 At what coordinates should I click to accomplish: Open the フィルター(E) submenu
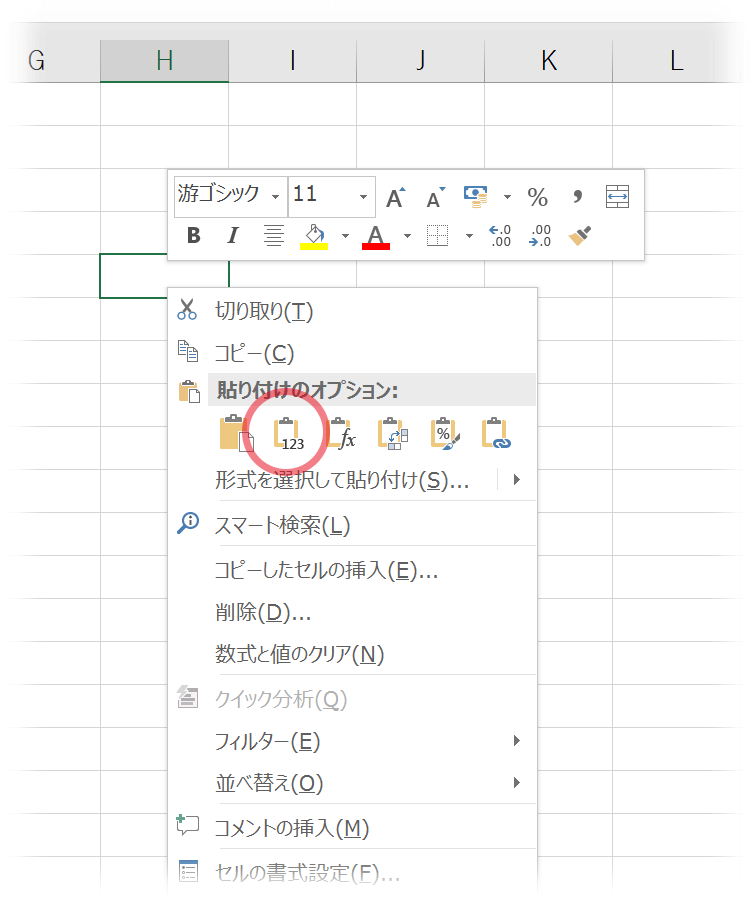353,741
